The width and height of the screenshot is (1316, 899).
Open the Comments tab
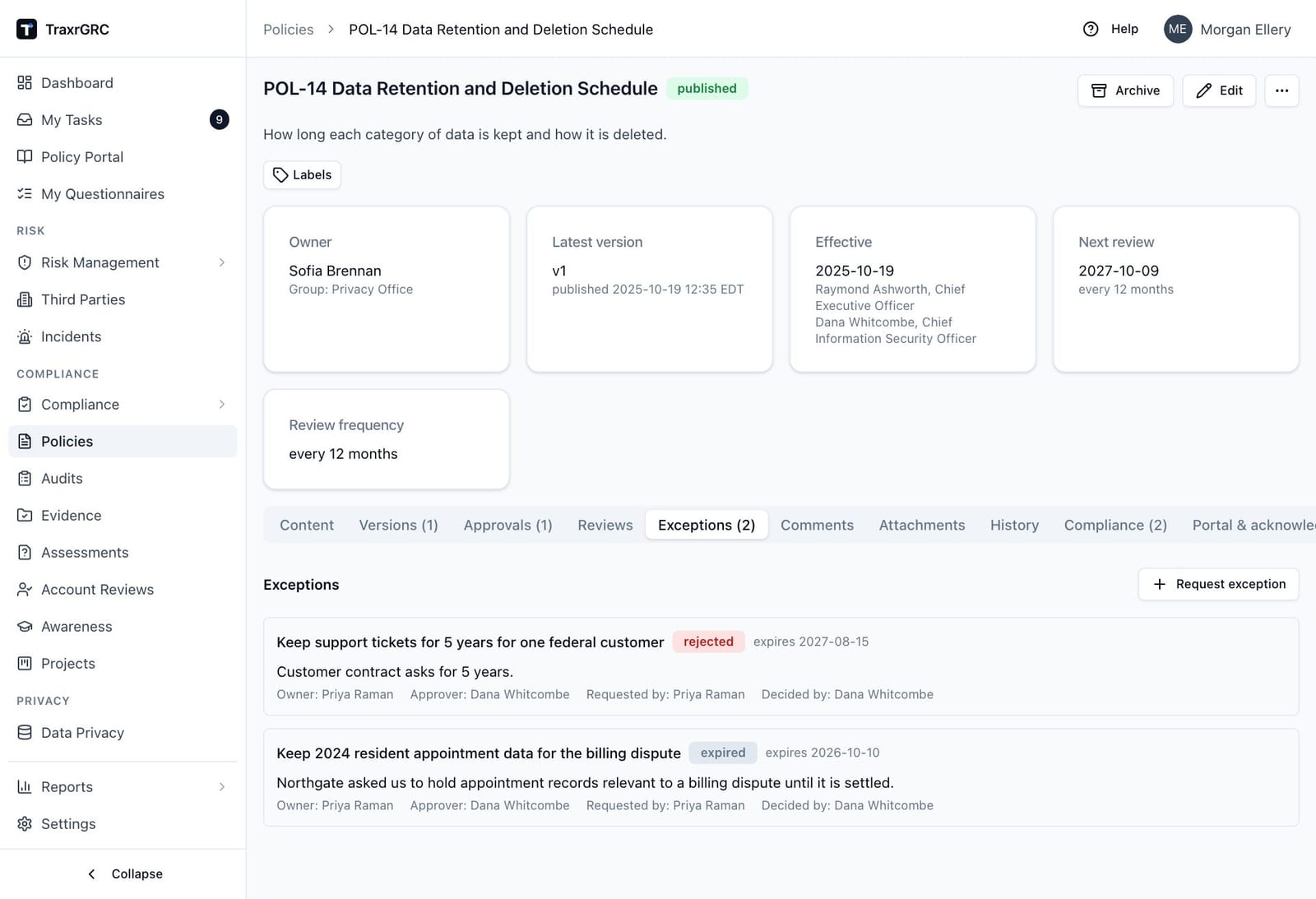[x=817, y=525]
